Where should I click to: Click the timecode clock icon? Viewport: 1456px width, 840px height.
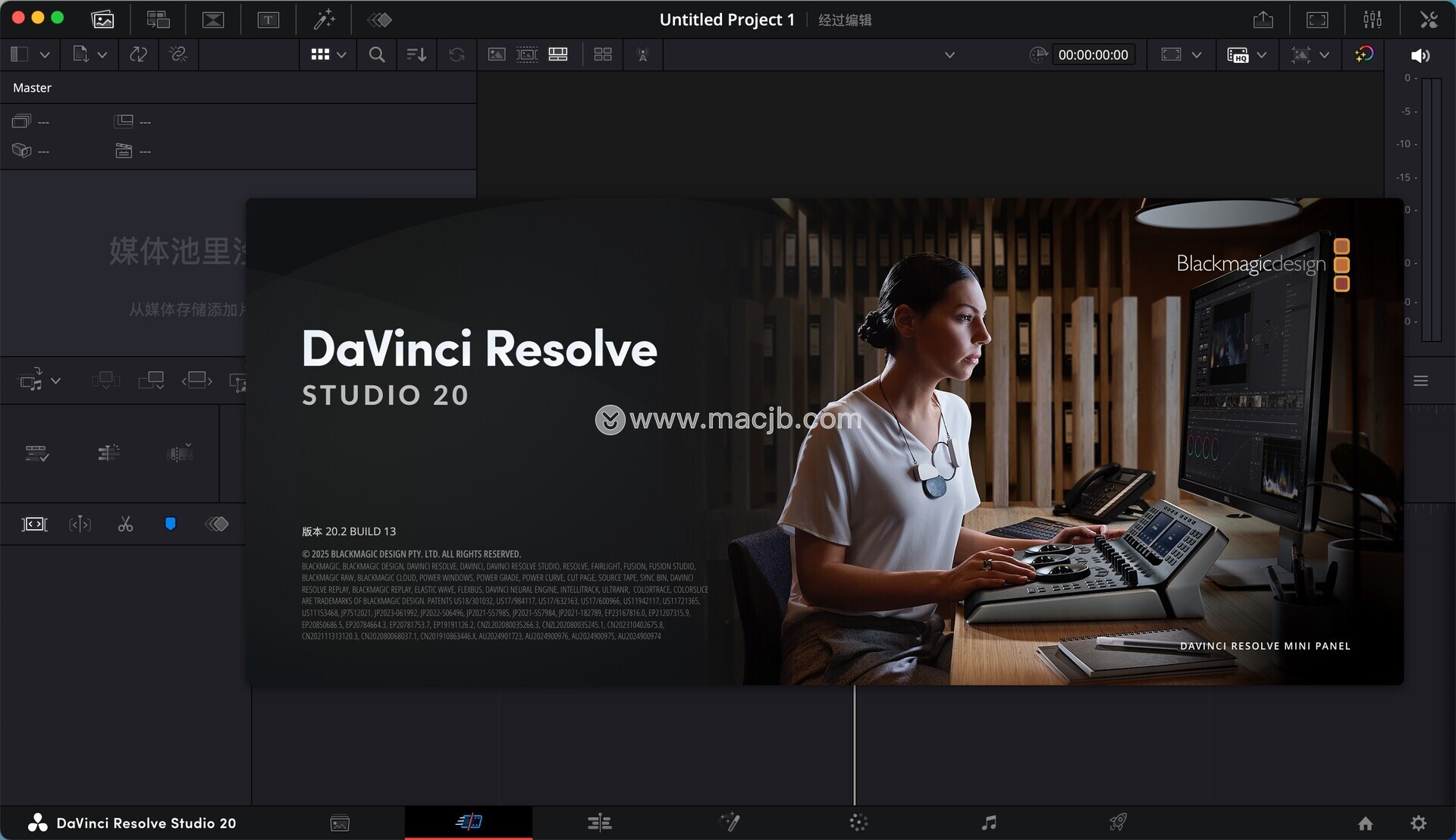[x=1038, y=55]
